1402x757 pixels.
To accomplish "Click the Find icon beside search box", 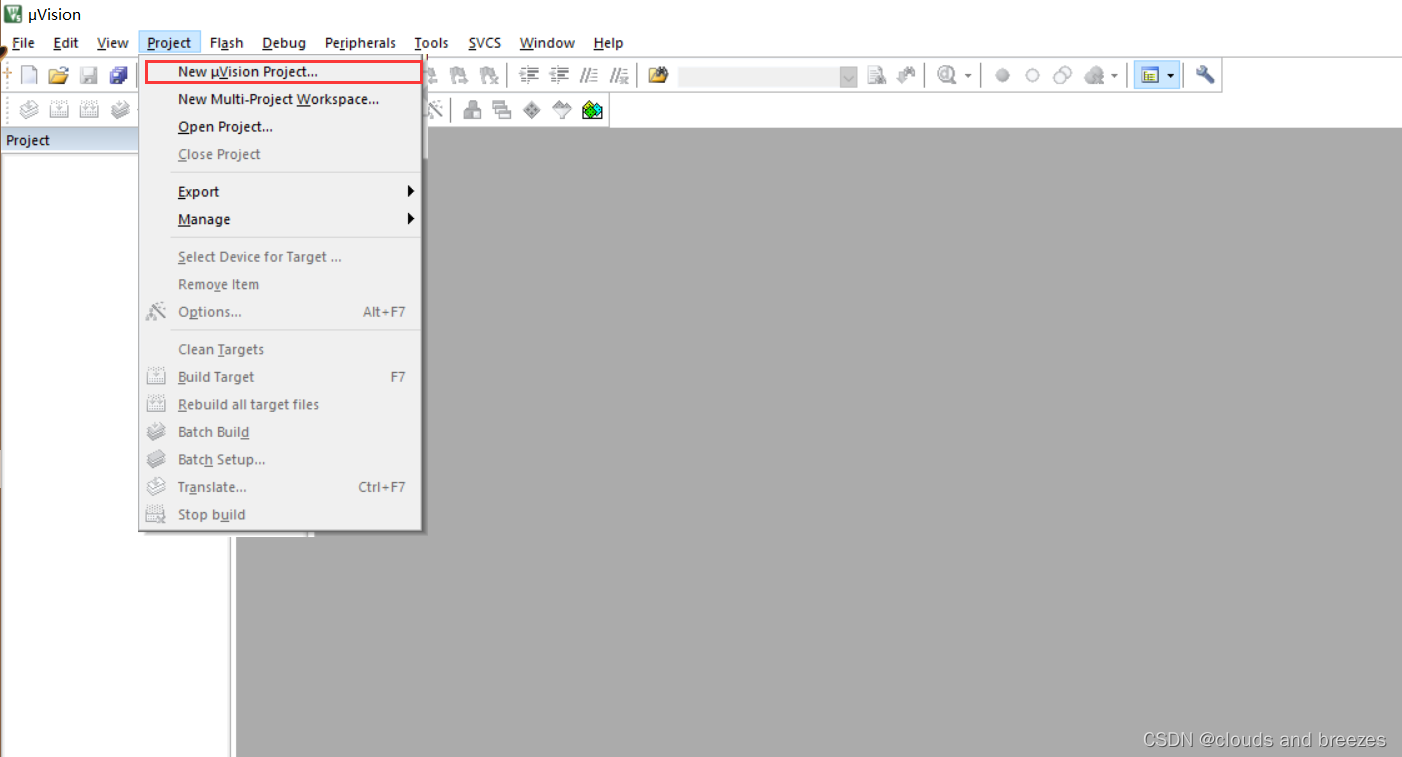I will [x=877, y=75].
